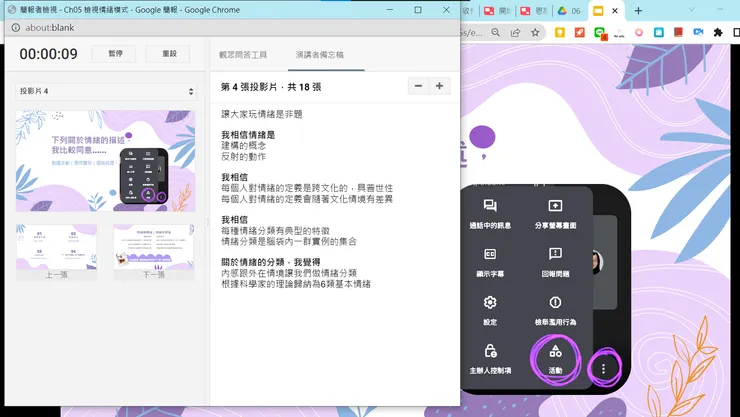Close the active Google Slides tab
The width and height of the screenshot is (740, 417).
pyautogui.click(x=615, y=10)
